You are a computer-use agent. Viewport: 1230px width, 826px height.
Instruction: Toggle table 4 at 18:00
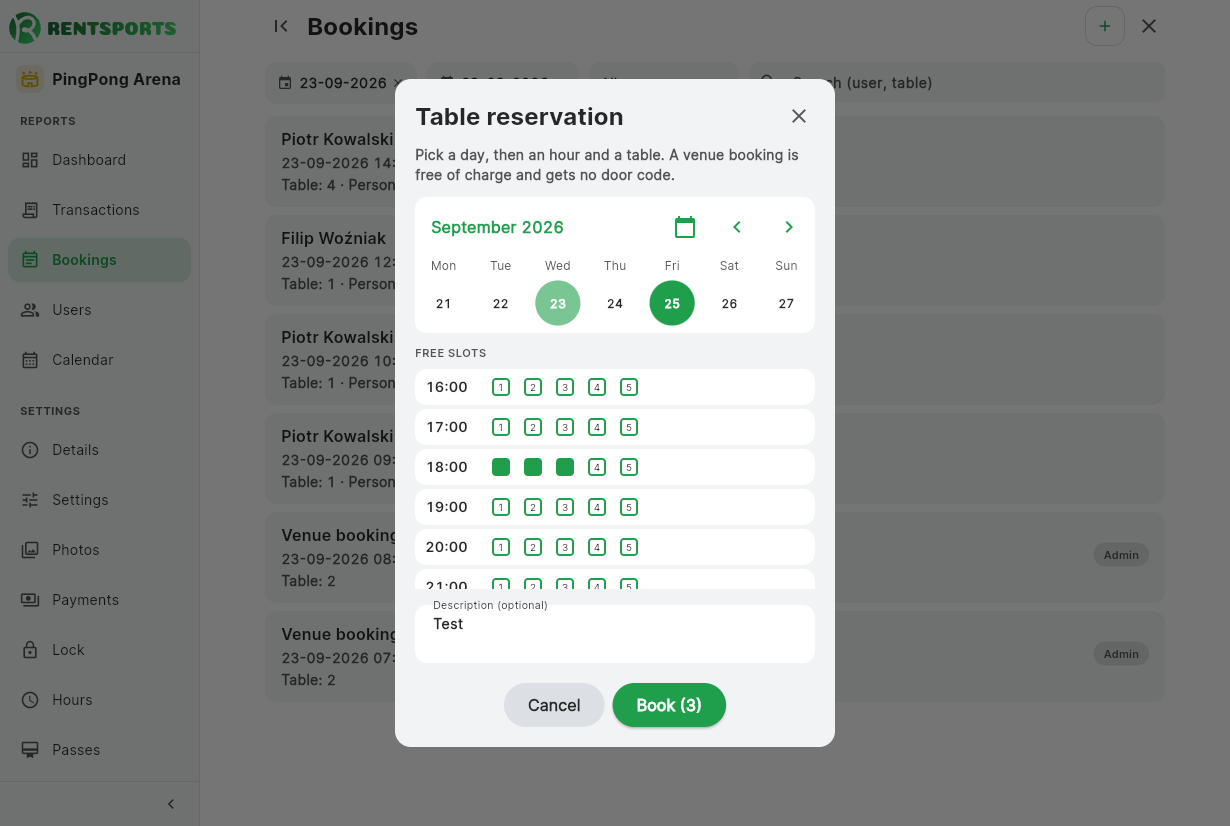(597, 467)
